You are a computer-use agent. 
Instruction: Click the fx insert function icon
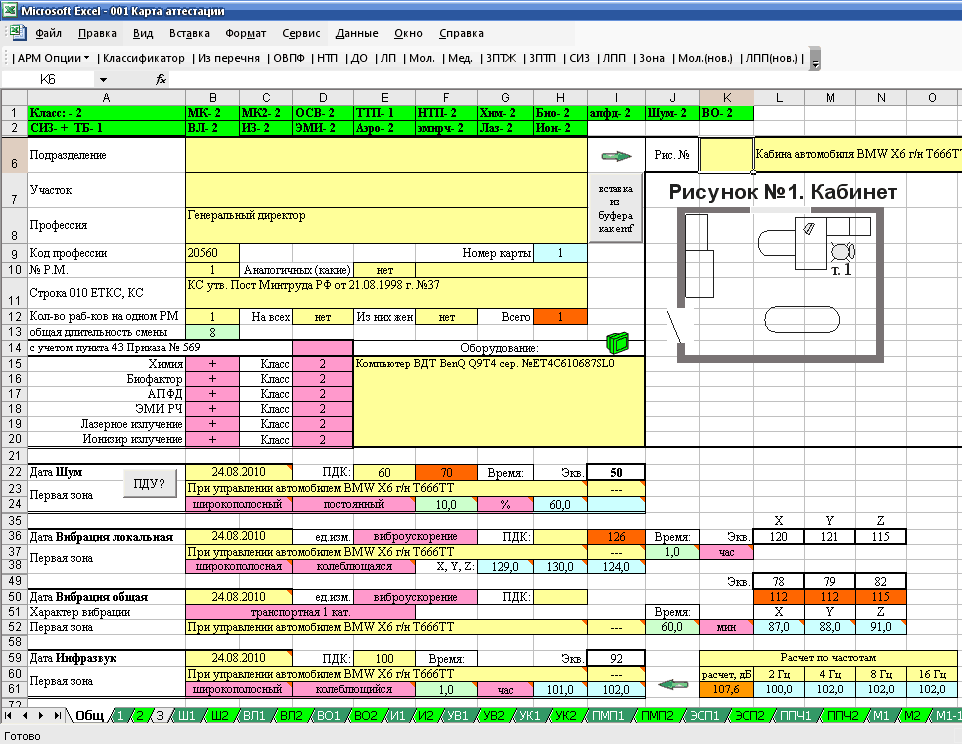(160, 79)
